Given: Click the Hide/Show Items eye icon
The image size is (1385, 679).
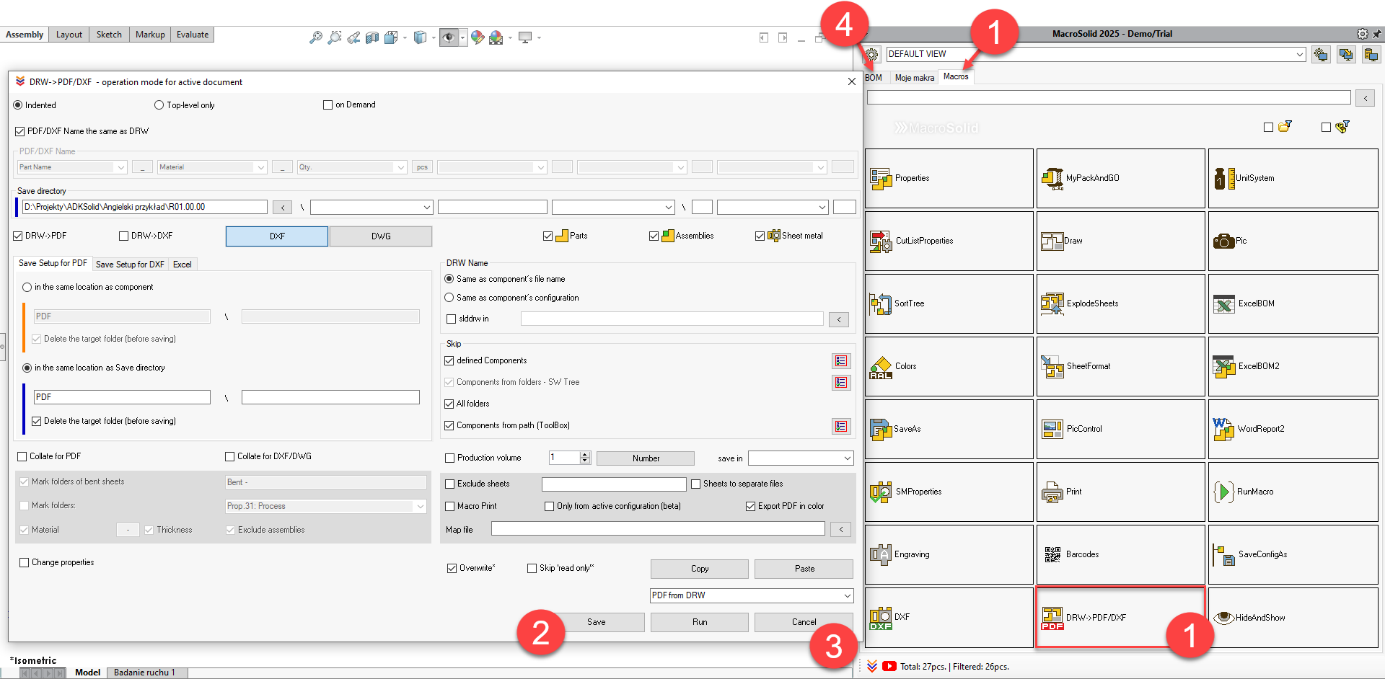Looking at the screenshot, I should (x=450, y=37).
